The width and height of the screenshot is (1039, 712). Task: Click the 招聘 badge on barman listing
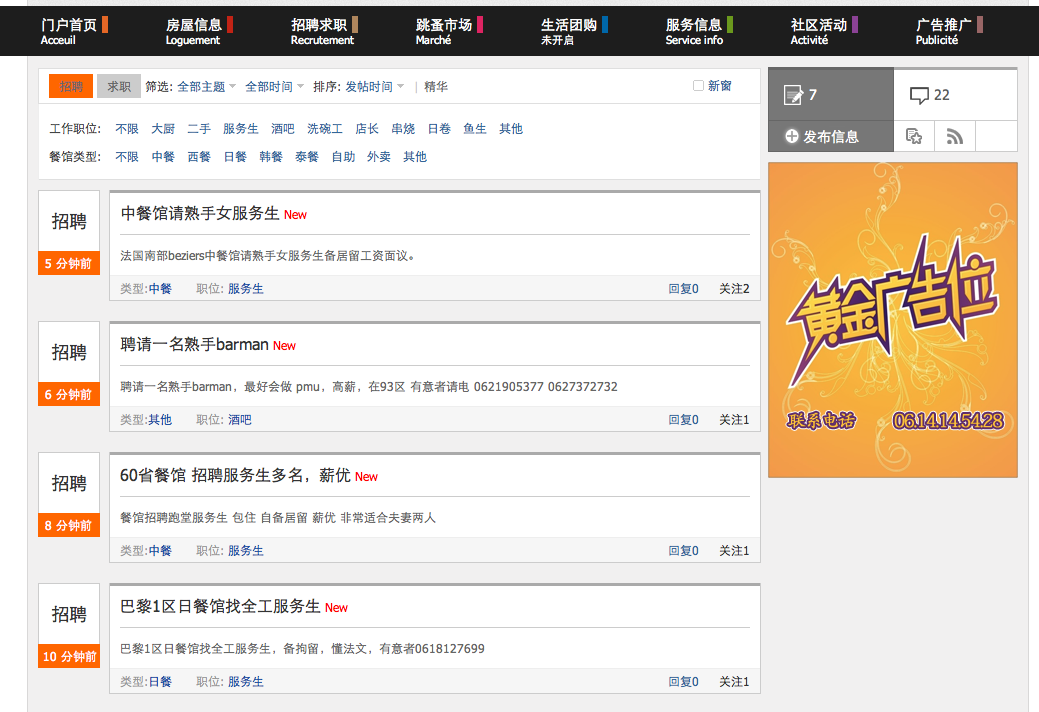(x=68, y=351)
